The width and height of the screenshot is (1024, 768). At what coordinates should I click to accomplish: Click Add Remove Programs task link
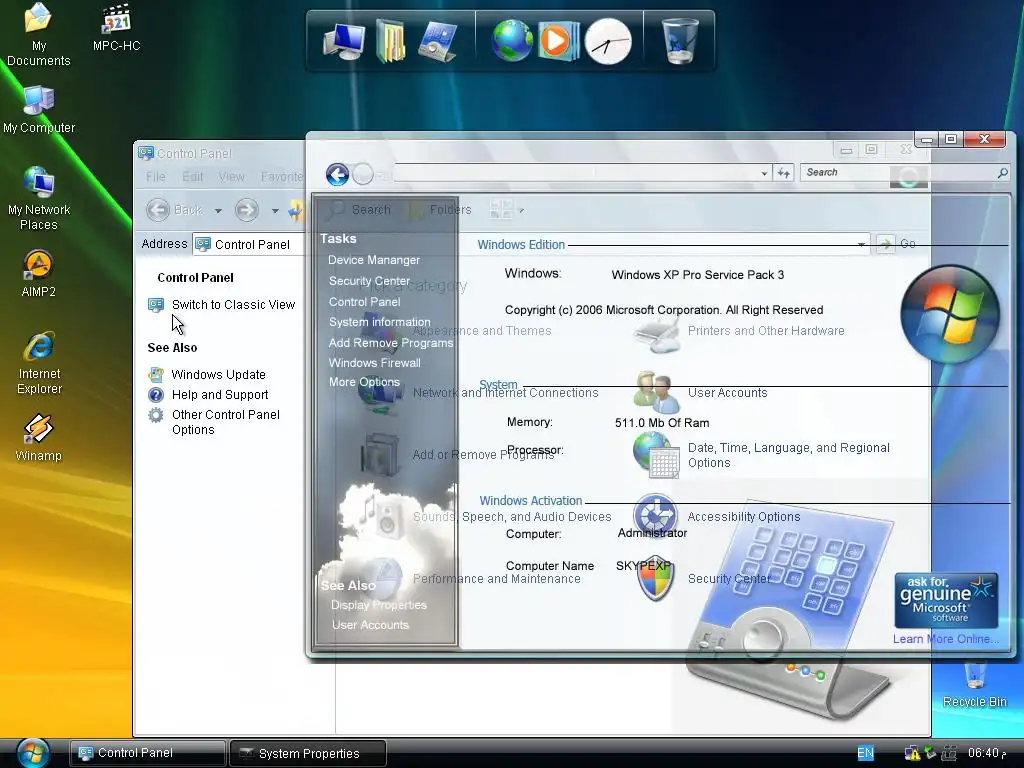(x=391, y=343)
